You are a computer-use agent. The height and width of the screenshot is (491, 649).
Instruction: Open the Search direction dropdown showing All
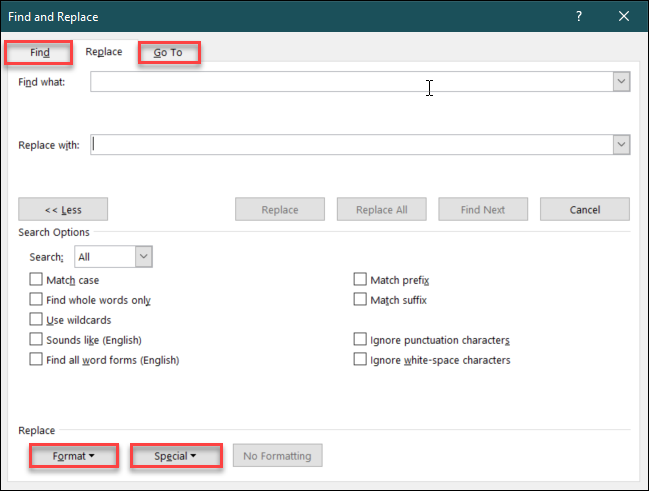click(113, 257)
